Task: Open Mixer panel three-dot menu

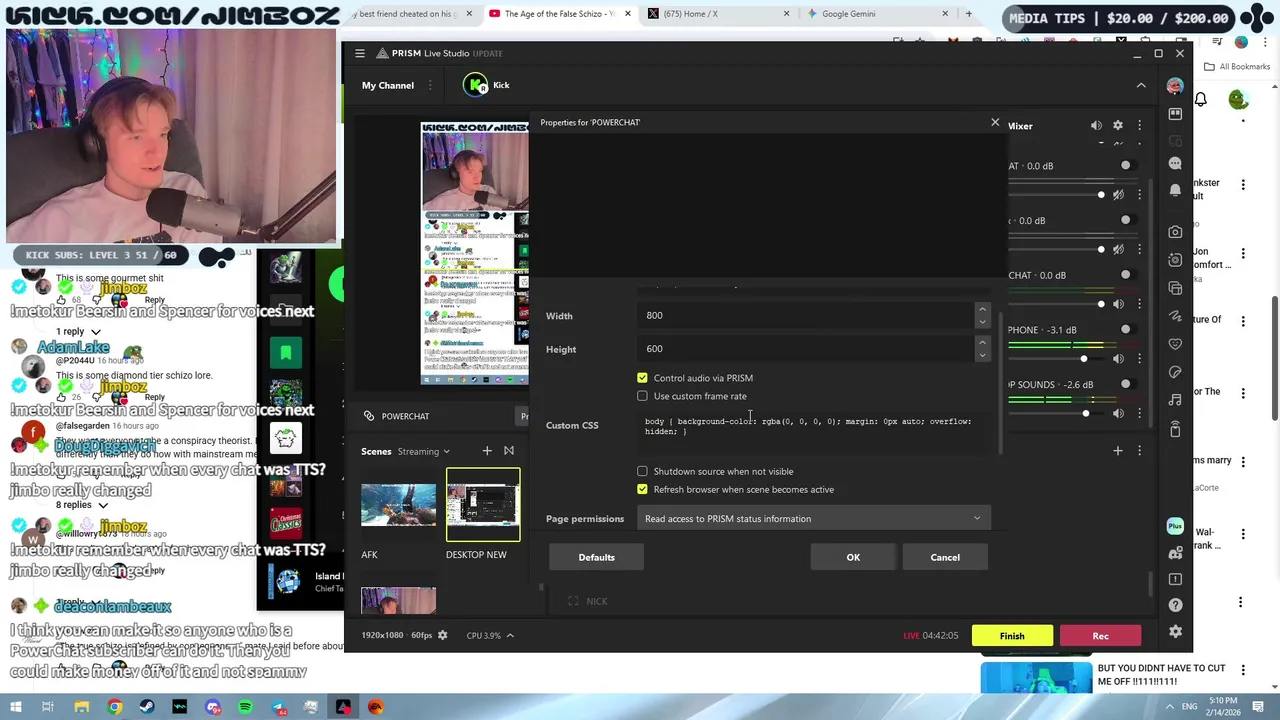Action: coord(1139,125)
